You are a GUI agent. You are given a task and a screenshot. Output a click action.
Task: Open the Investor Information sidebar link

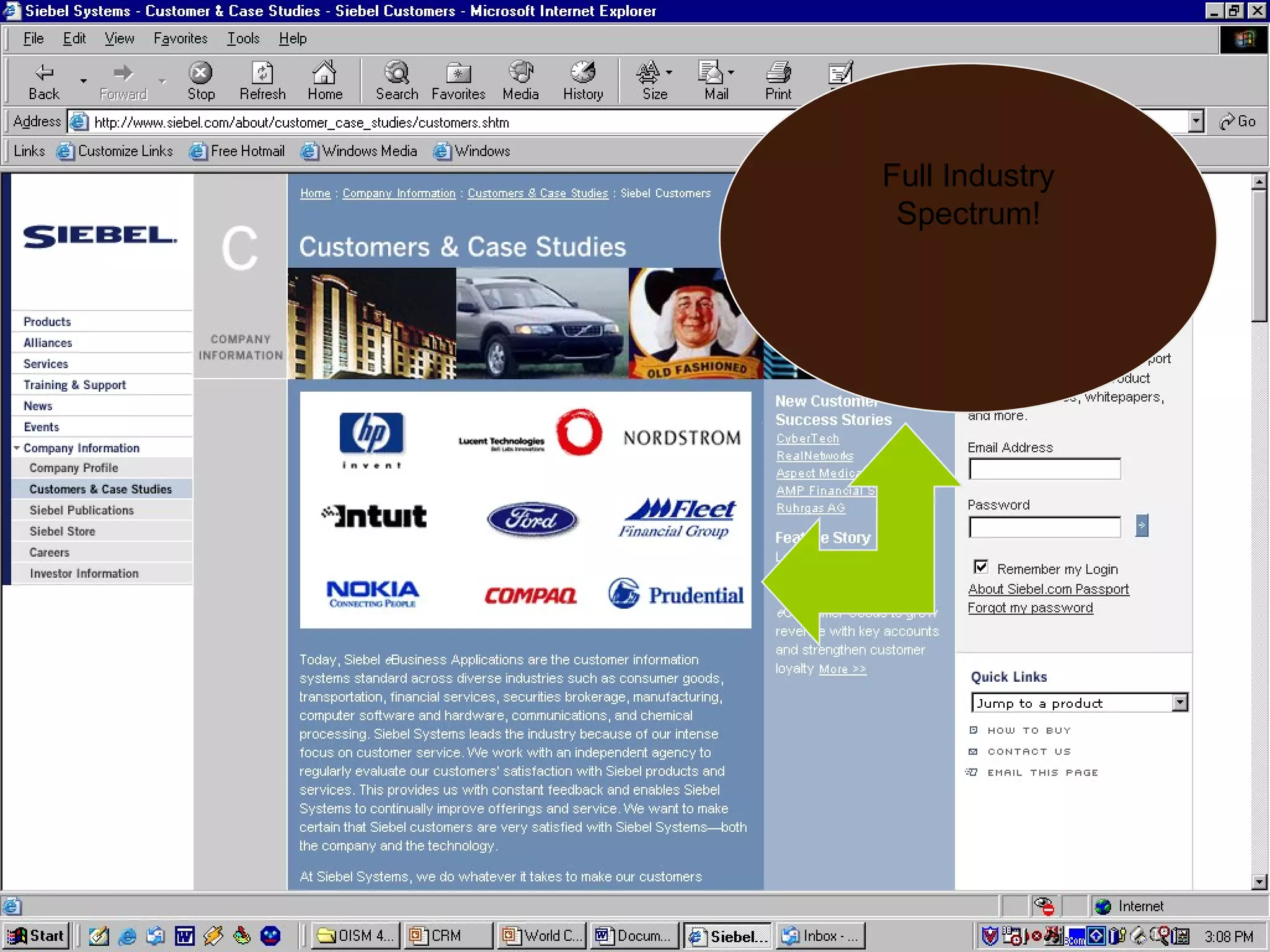[x=84, y=573]
